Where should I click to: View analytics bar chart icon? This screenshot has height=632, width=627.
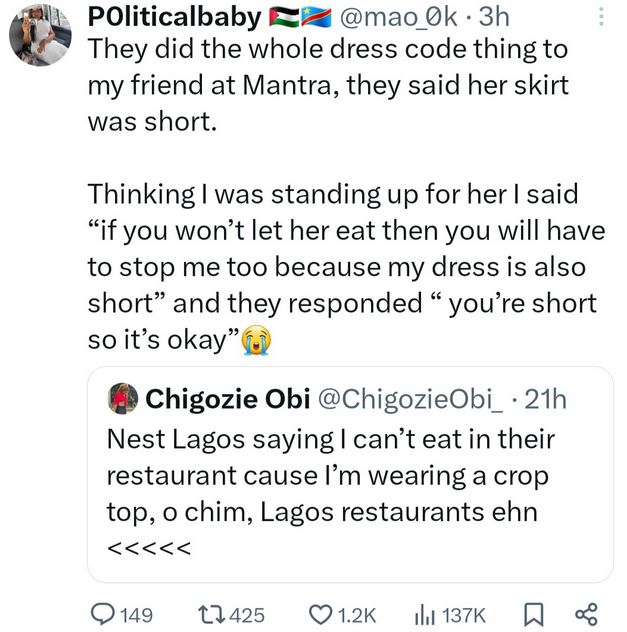(x=425, y=615)
